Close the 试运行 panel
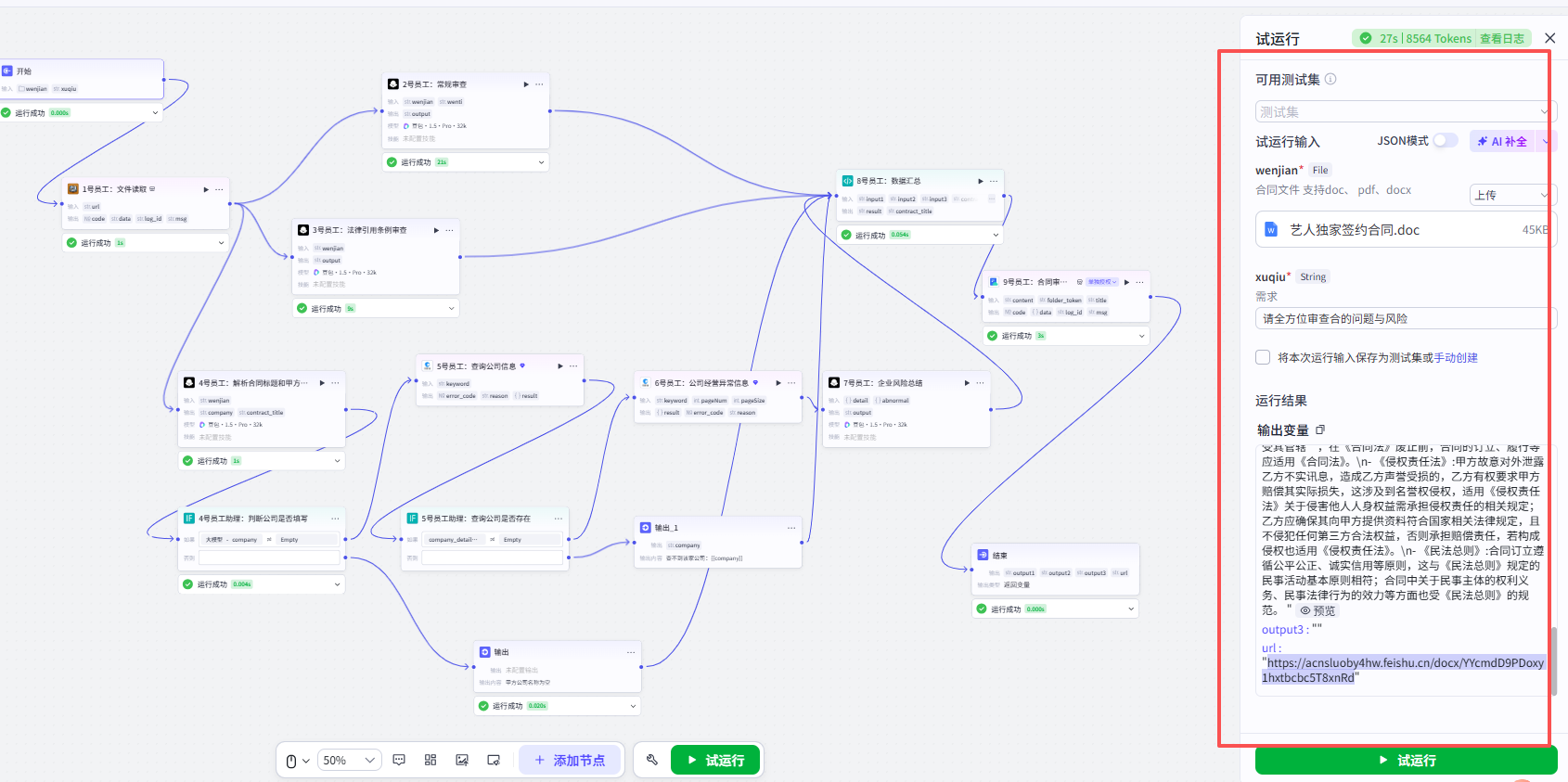This screenshot has width=1568, height=782. pos(1550,38)
